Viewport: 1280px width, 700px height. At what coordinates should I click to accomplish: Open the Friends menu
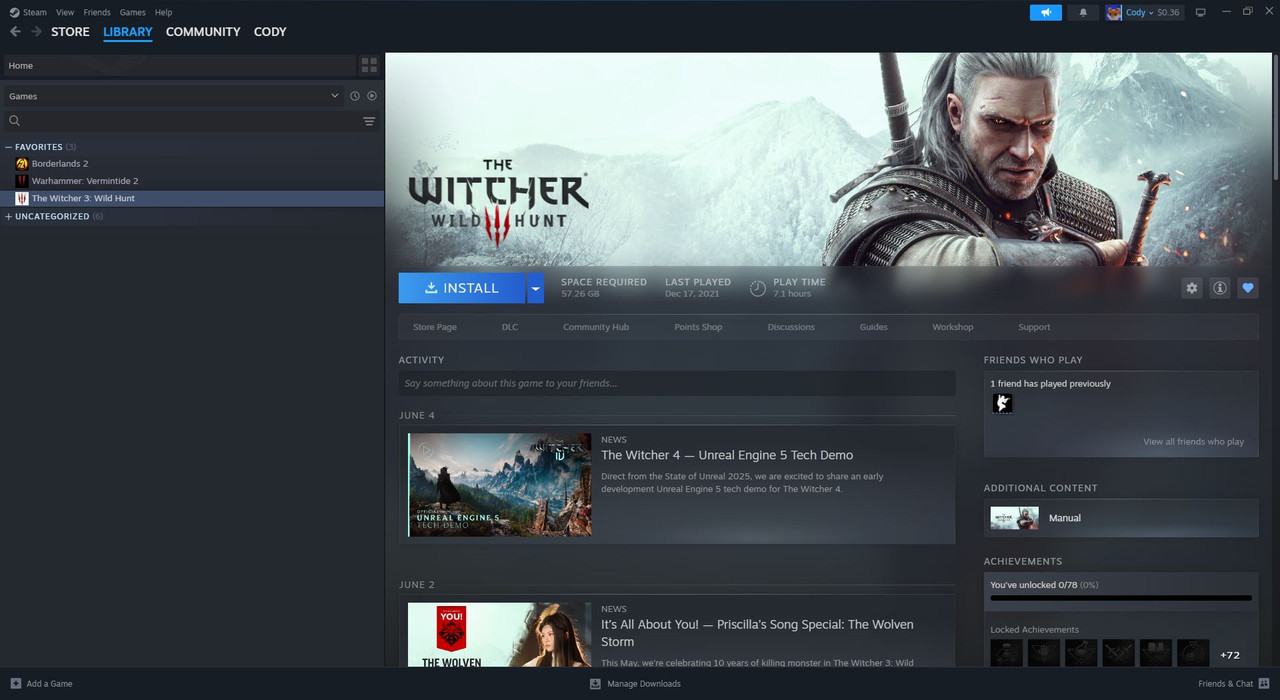[x=97, y=12]
